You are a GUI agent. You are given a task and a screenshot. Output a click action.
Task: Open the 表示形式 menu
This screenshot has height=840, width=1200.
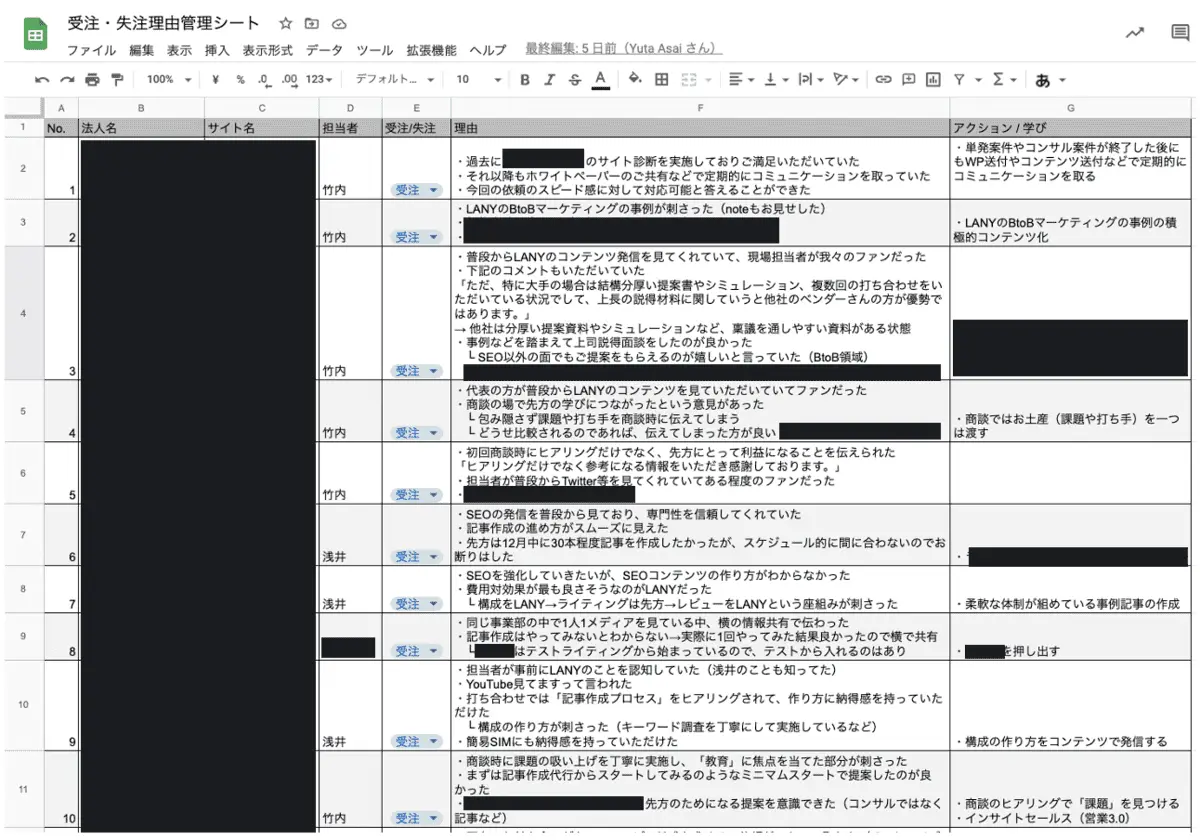267,50
